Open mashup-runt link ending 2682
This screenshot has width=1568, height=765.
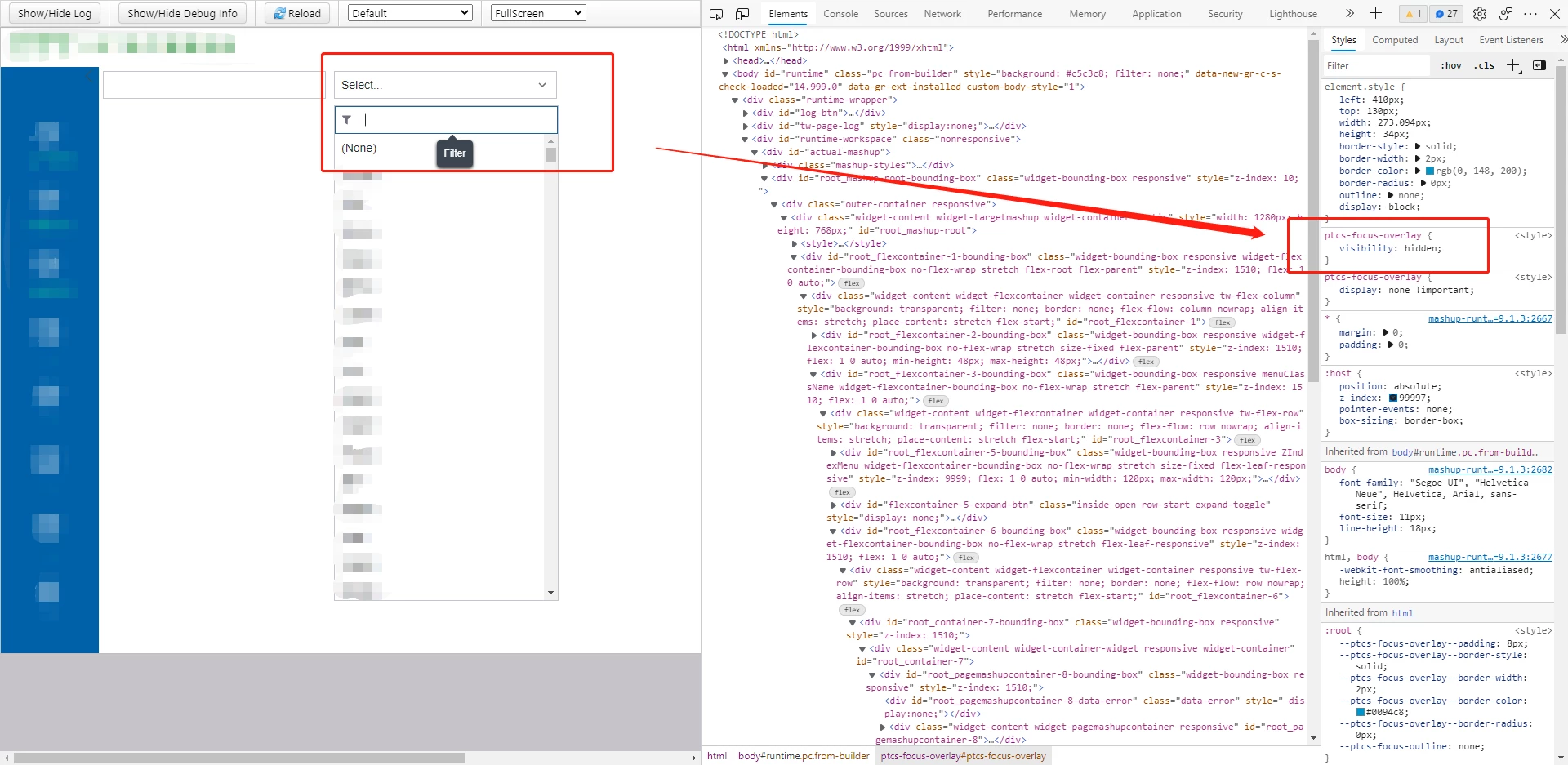(x=1490, y=470)
